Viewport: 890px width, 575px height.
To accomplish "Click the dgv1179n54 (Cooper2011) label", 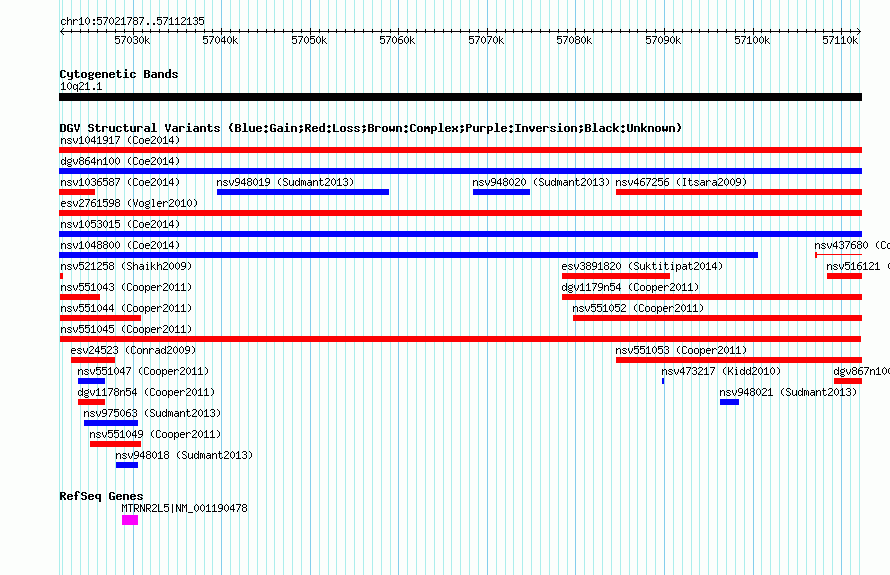I will click(x=630, y=287).
